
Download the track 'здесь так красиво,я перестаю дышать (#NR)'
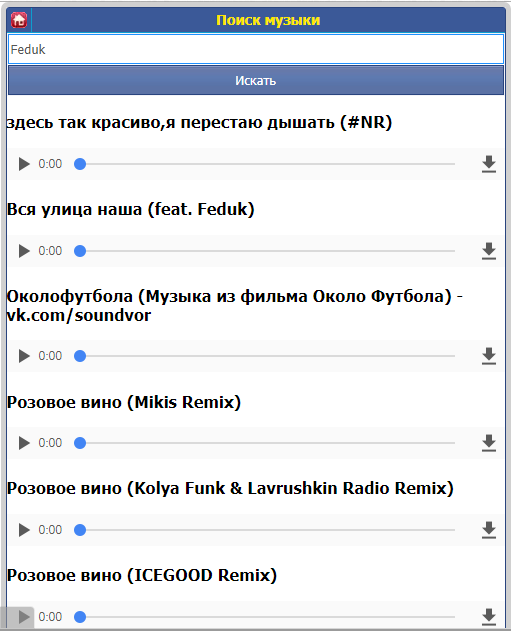[x=488, y=164]
